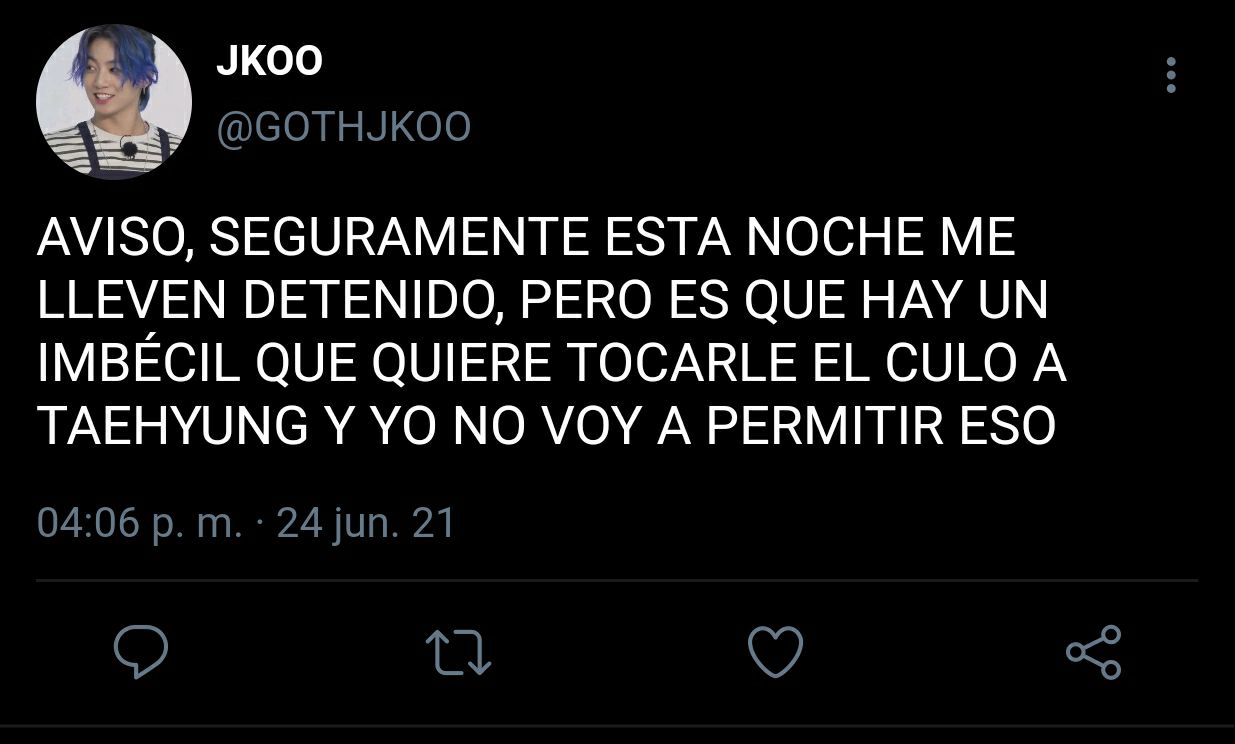Open the share icon options
This screenshot has width=1235, height=744.
tap(1094, 652)
